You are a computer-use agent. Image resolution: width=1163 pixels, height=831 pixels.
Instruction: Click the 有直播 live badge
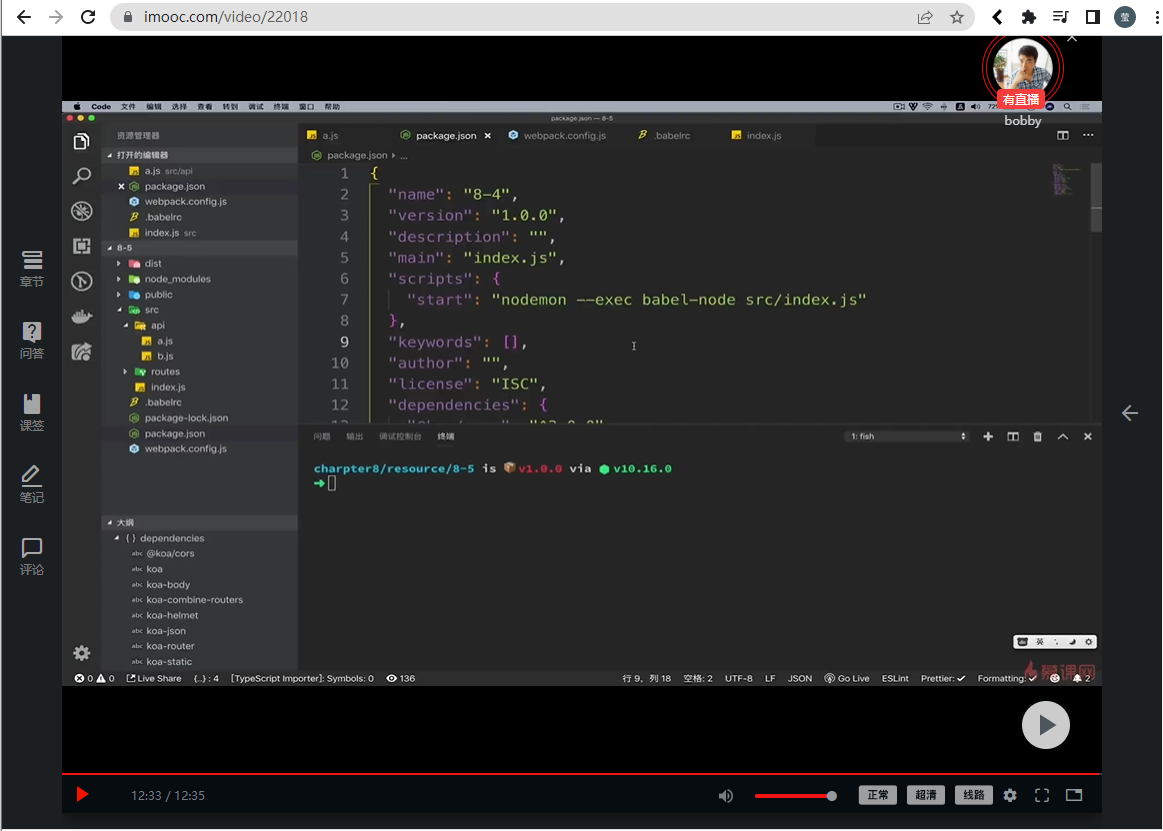click(x=1020, y=100)
